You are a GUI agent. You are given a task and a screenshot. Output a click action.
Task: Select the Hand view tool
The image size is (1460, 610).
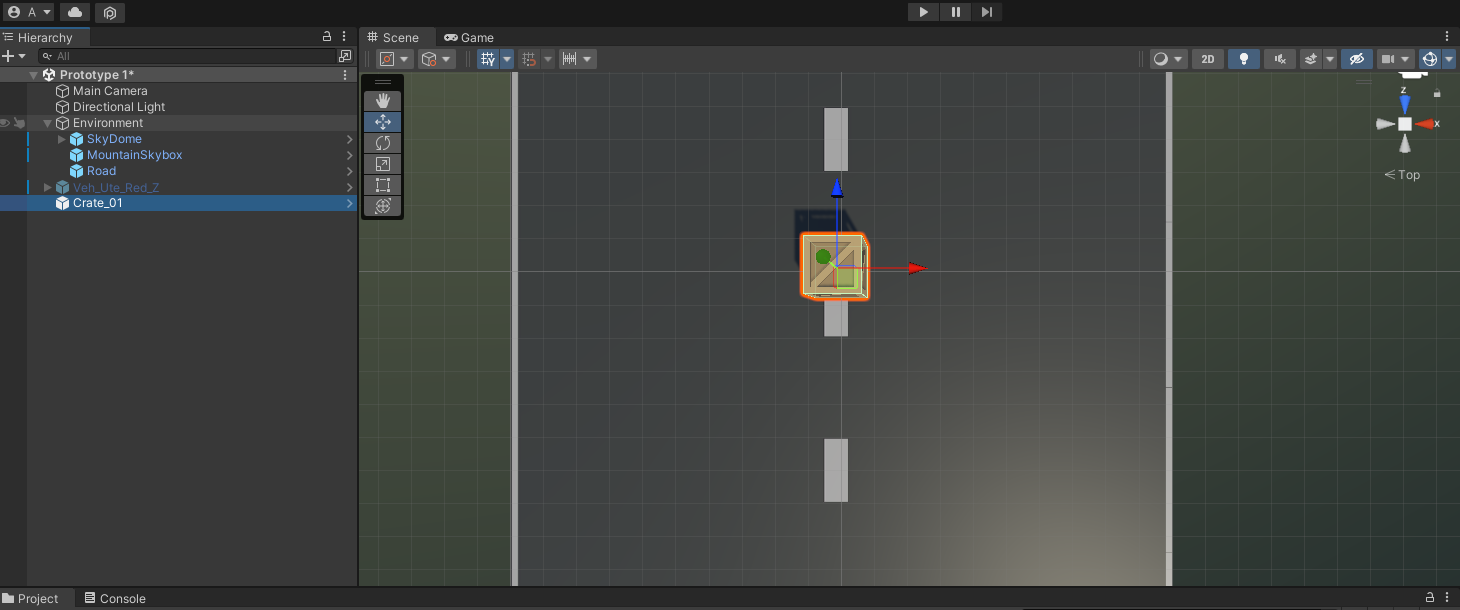(x=382, y=101)
